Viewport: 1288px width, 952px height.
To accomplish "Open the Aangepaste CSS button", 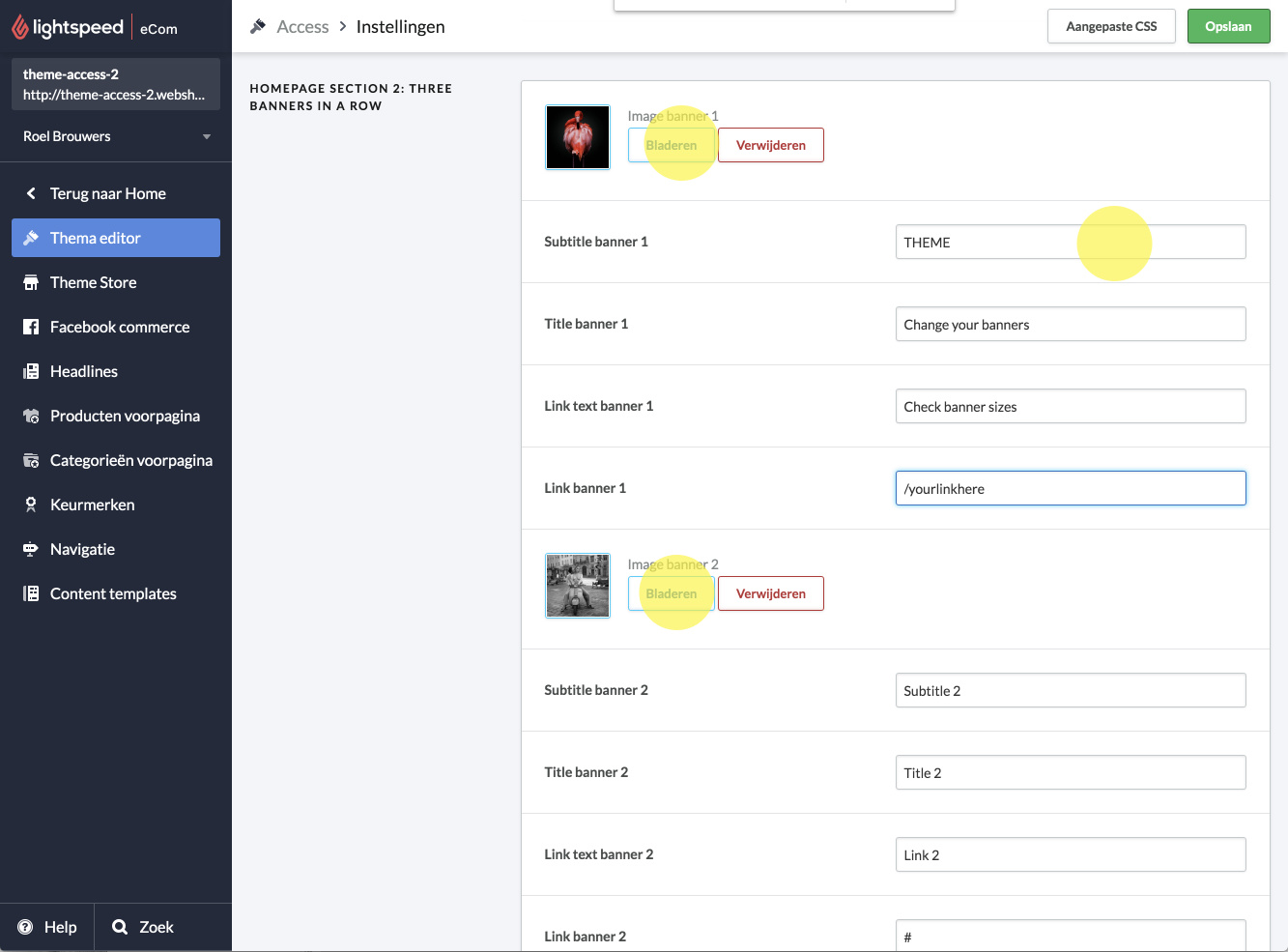I will (1111, 27).
